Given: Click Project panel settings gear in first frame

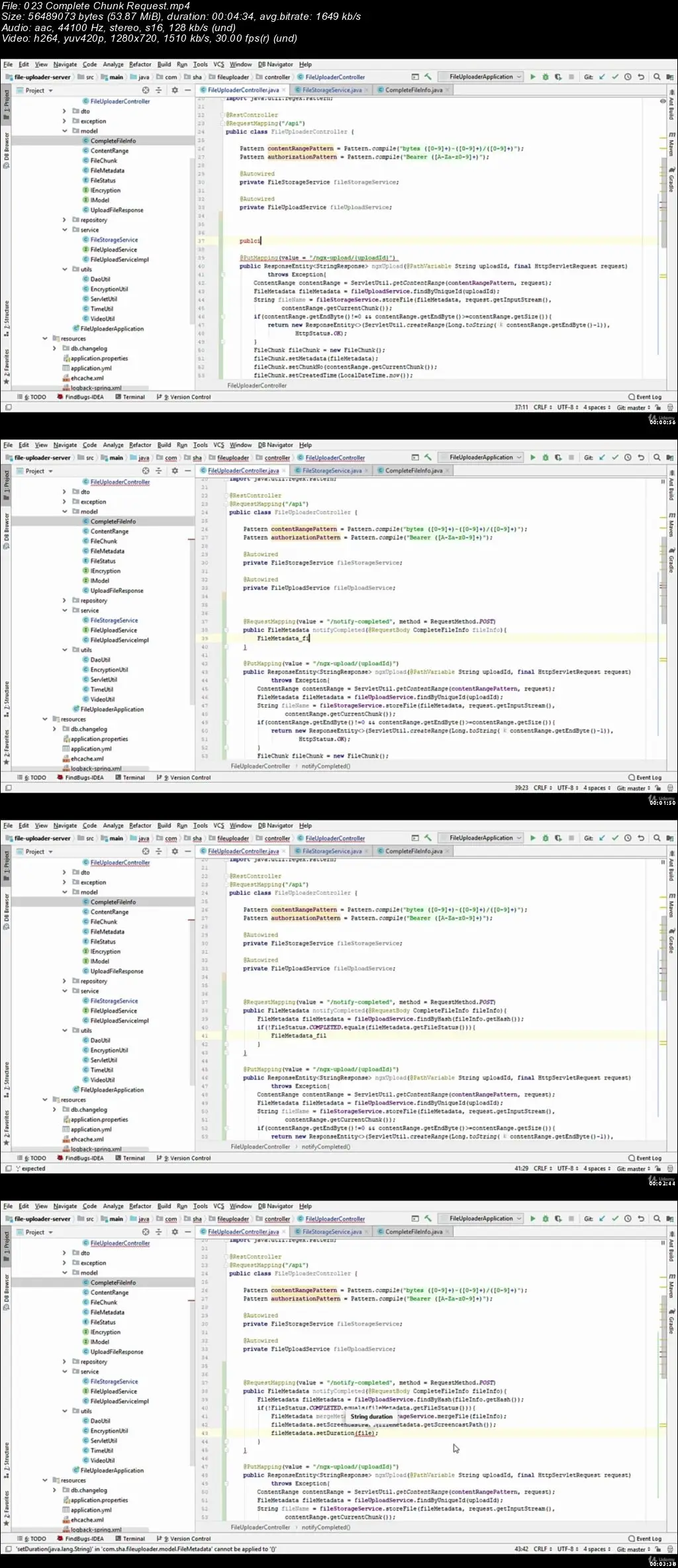Looking at the screenshot, I should [175, 90].
